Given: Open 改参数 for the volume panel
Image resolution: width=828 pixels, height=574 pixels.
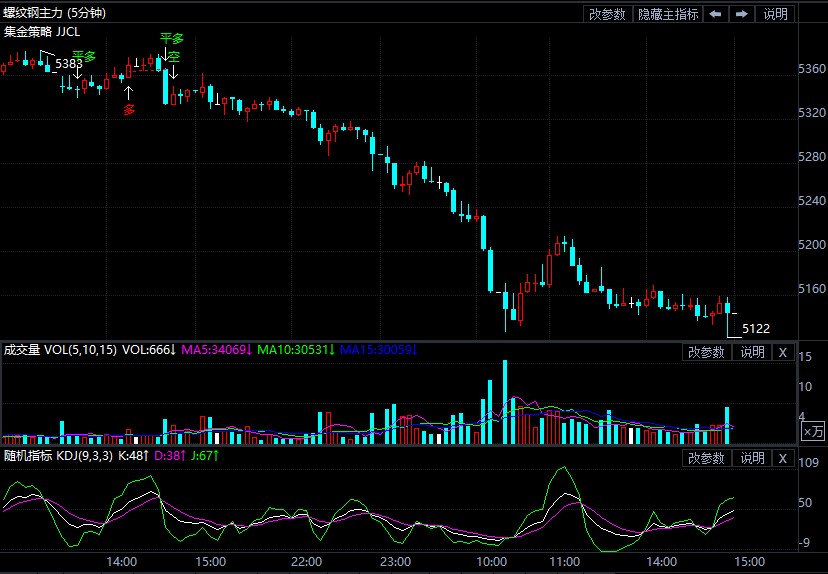Looking at the screenshot, I should (x=707, y=351).
